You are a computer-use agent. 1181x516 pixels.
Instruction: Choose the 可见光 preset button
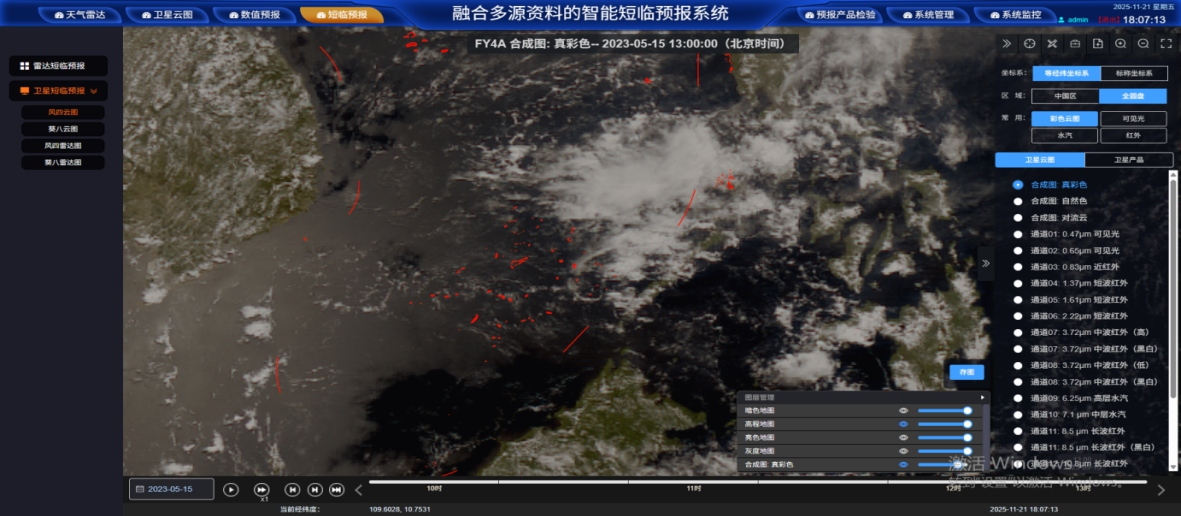pyautogui.click(x=1134, y=119)
